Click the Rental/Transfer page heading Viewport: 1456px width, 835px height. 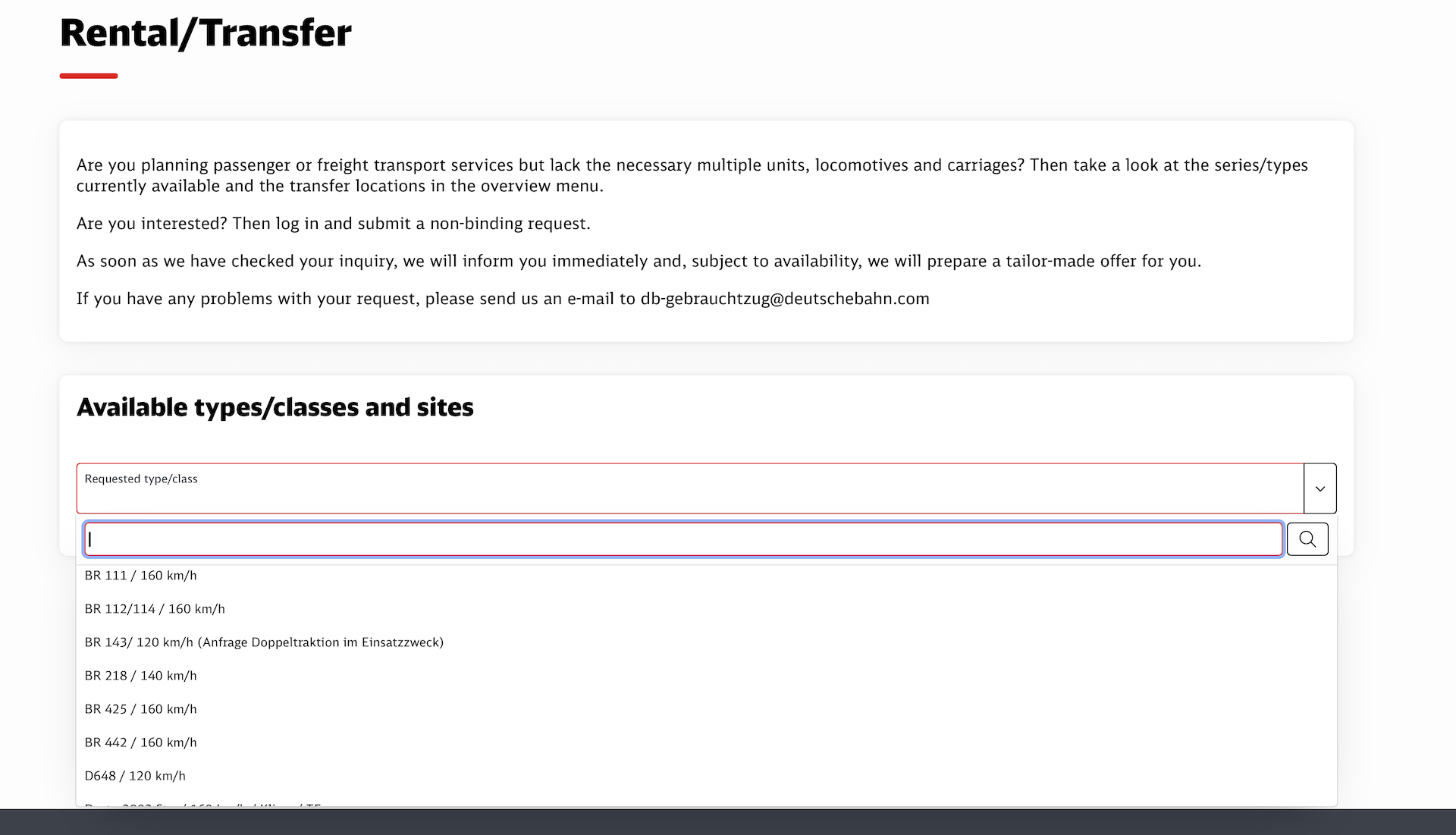(206, 33)
